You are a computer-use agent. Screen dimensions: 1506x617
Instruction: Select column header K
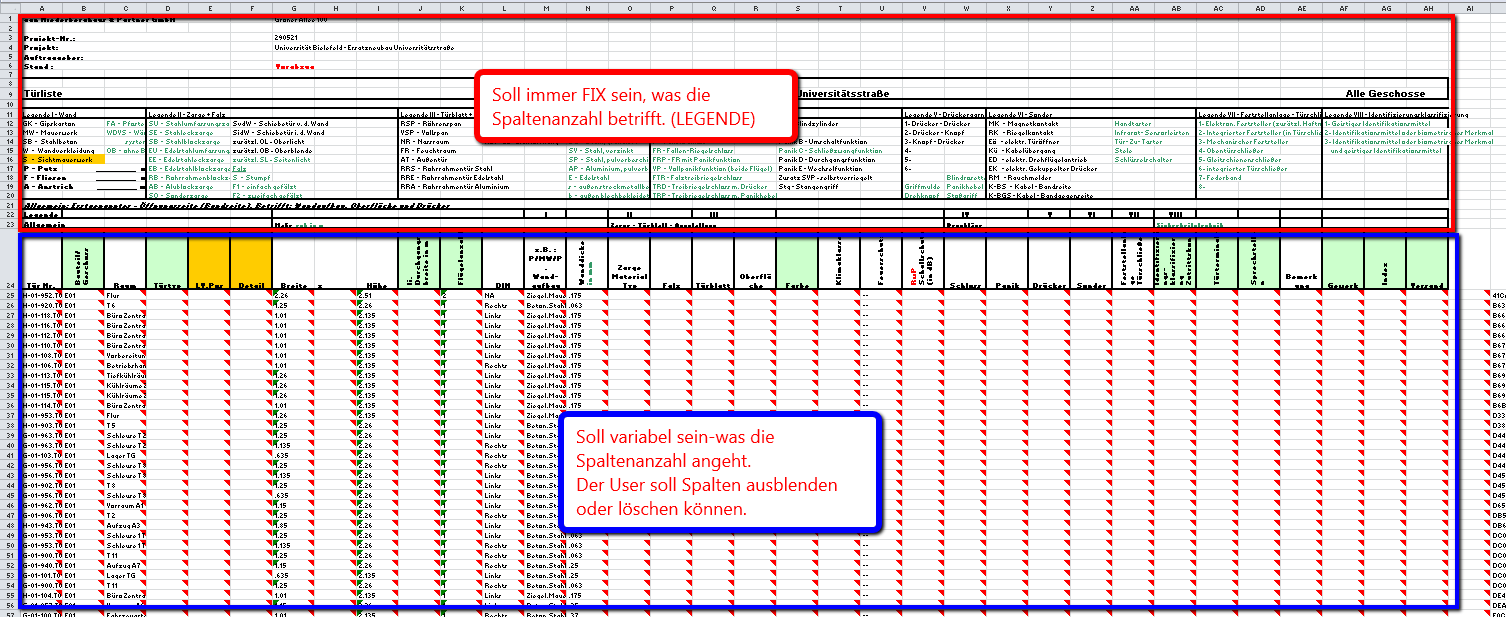pyautogui.click(x=461, y=7)
